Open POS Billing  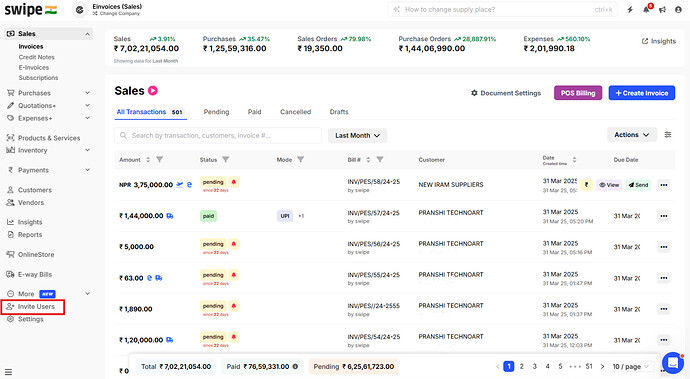coord(578,93)
